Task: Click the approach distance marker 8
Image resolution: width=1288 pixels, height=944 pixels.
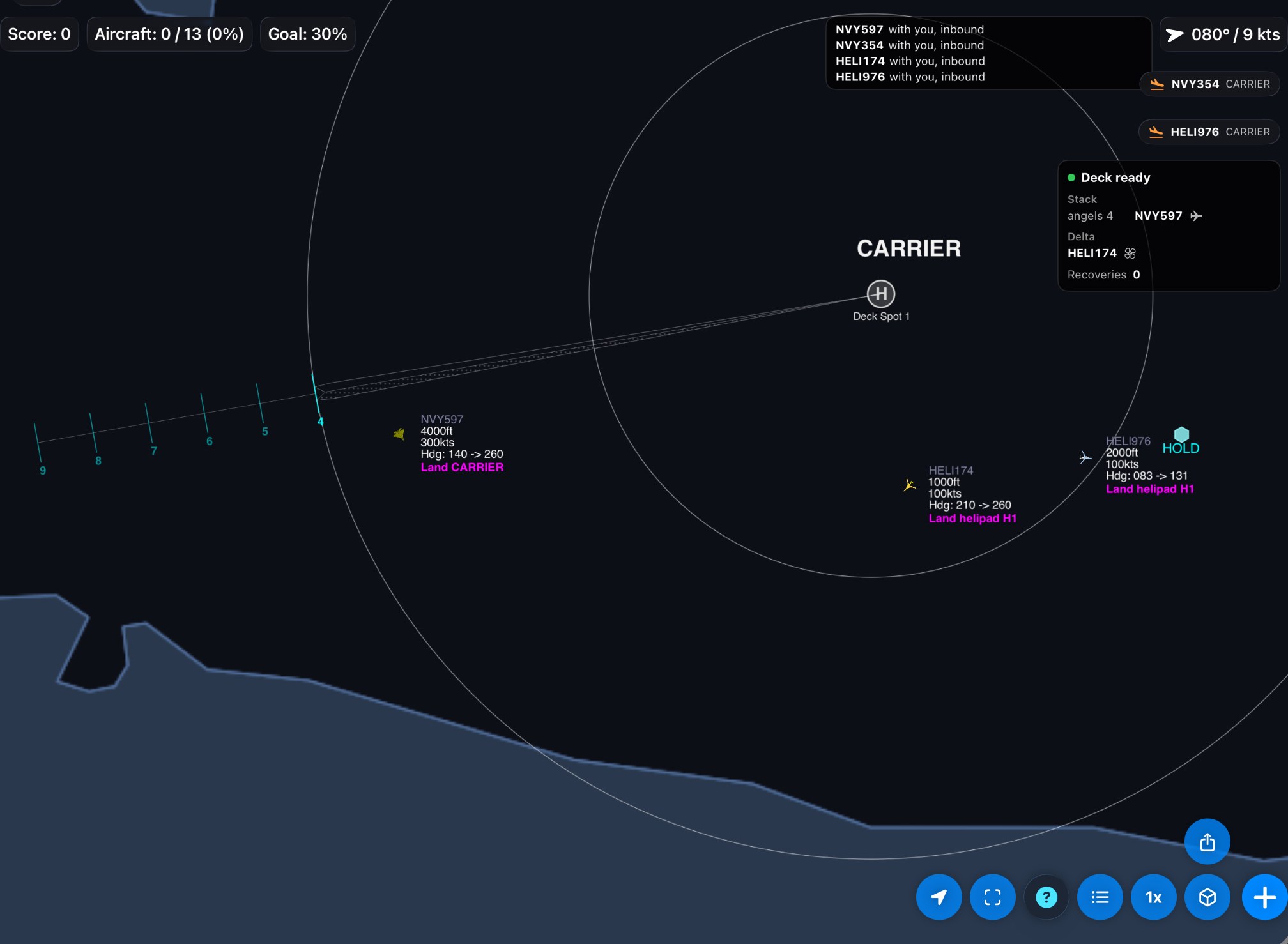Action: [x=98, y=461]
